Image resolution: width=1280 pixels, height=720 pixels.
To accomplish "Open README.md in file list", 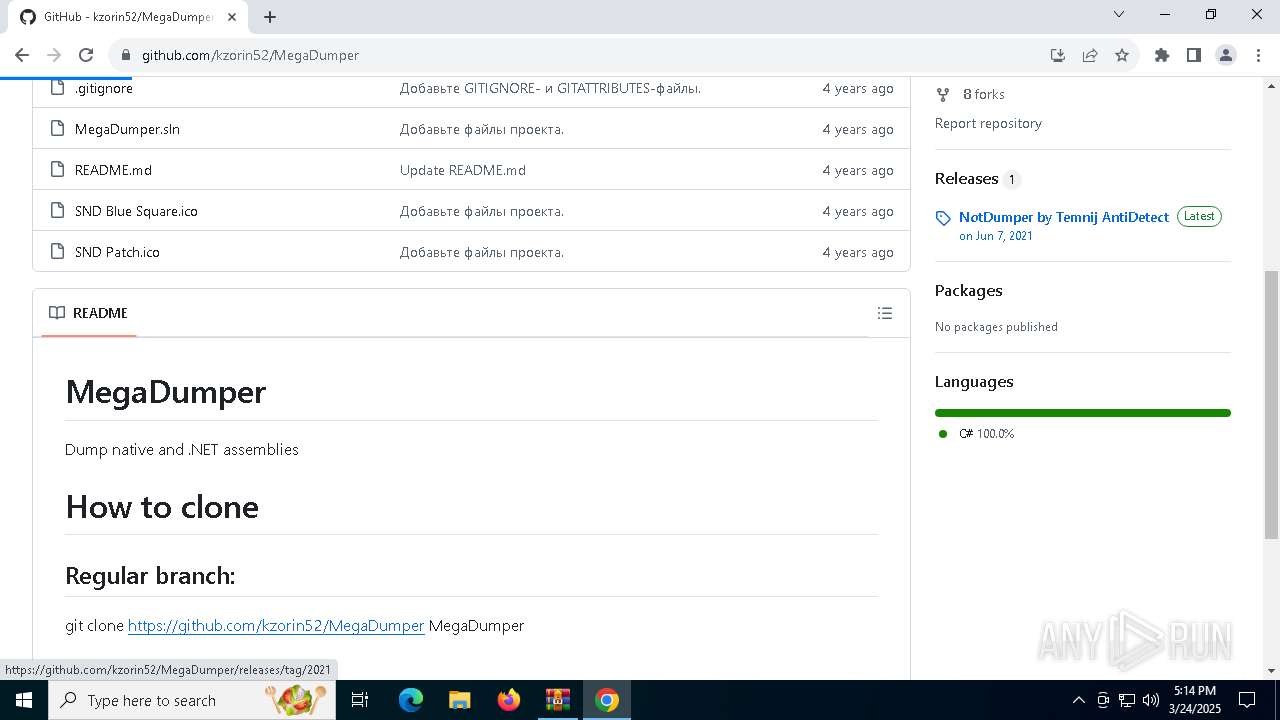I will click(x=113, y=170).
